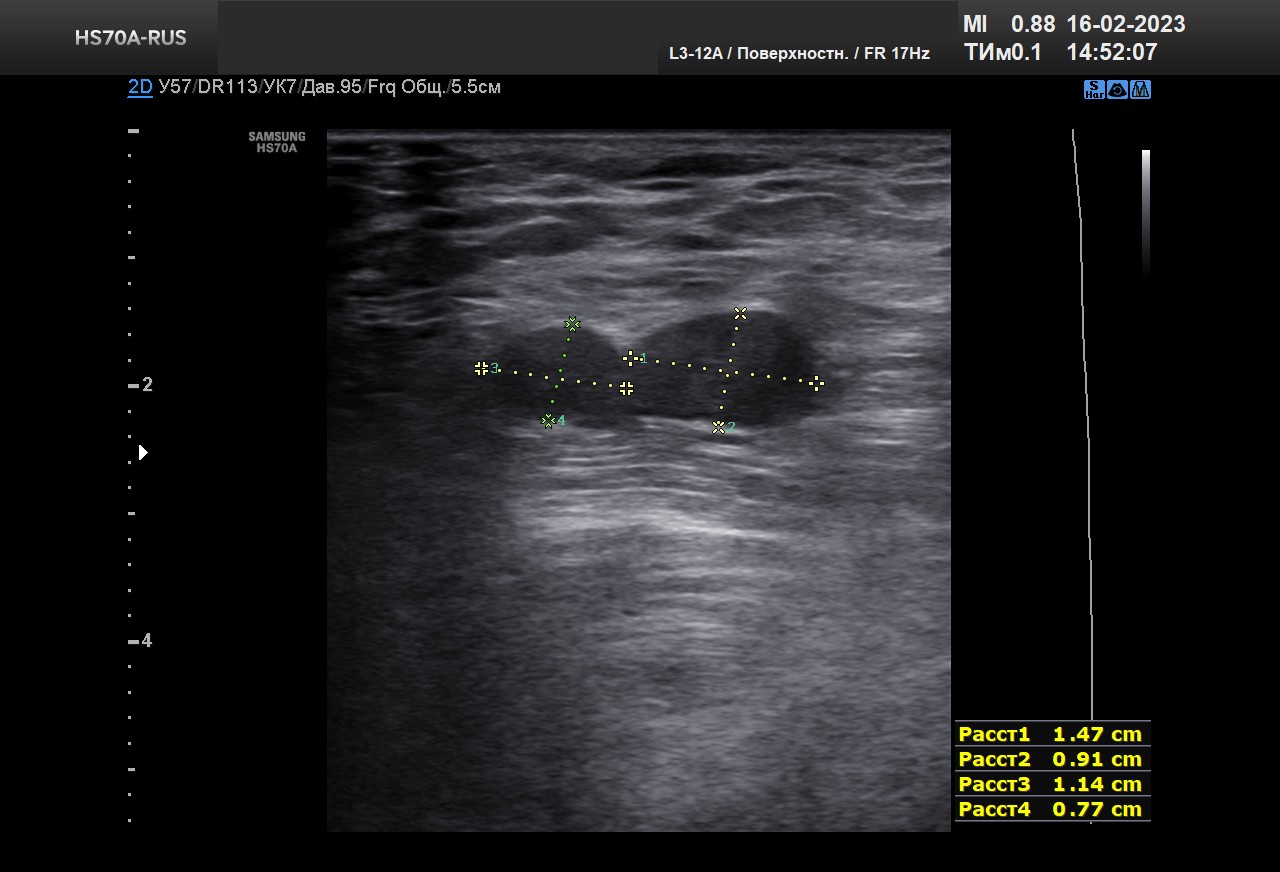This screenshot has height=872, width=1280.
Task: Click the 4 cm depth scale mark
Action: 140,640
